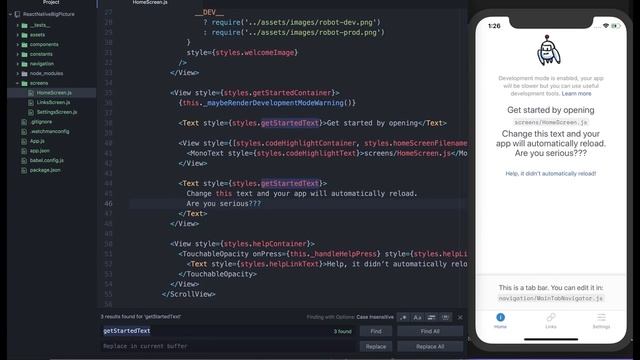Click the 'Case Insensitive' option label
This screenshot has width=640, height=360.
pos(375,317)
